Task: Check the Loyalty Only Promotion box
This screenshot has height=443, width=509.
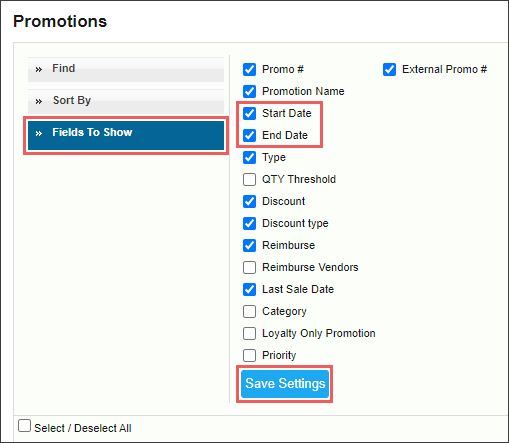Action: [249, 334]
